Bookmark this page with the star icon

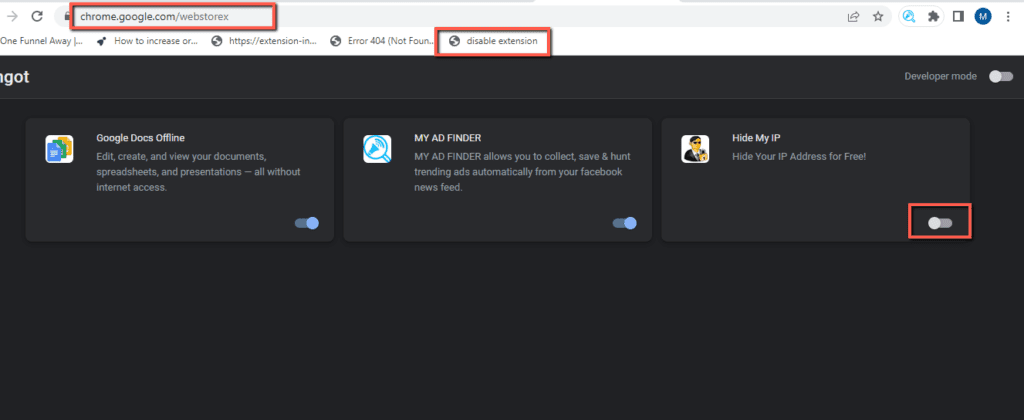pyautogui.click(x=878, y=17)
